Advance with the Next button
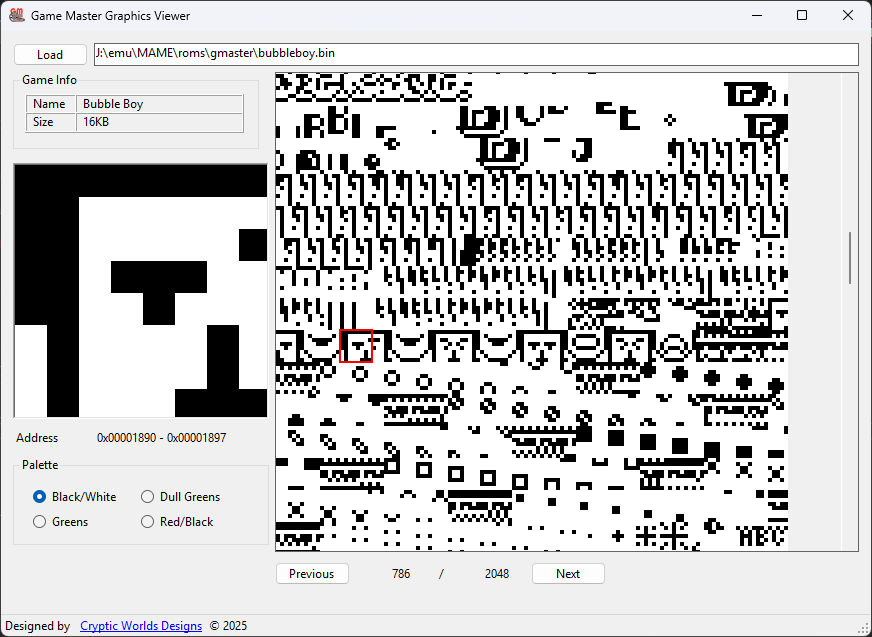872x637 pixels. click(x=568, y=574)
